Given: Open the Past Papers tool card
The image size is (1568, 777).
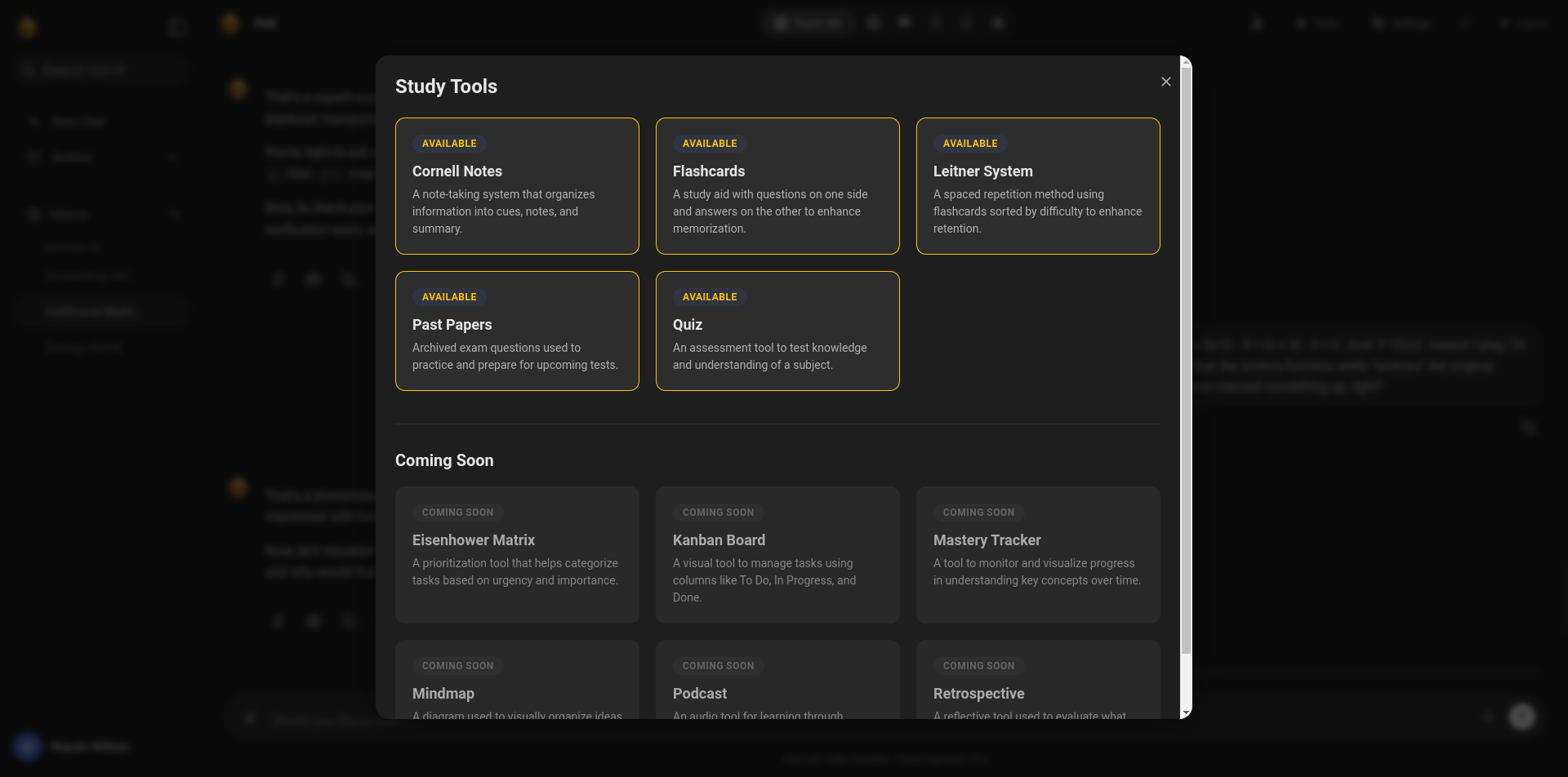Looking at the screenshot, I should [517, 331].
